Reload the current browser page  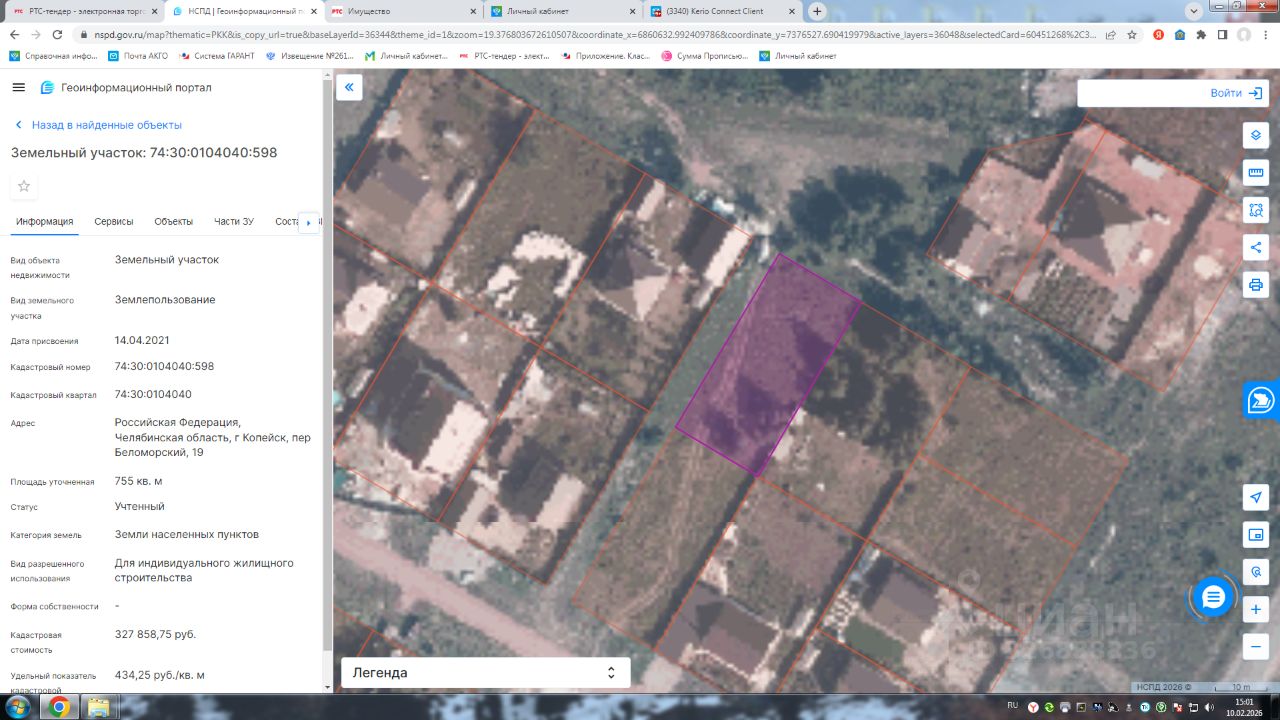(x=57, y=34)
